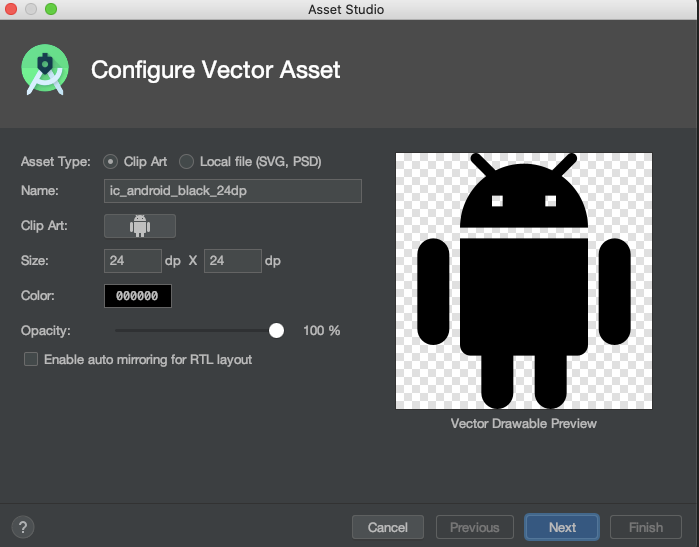Click the Name field ic_android_black_24dp
699x547 pixels.
[233, 191]
